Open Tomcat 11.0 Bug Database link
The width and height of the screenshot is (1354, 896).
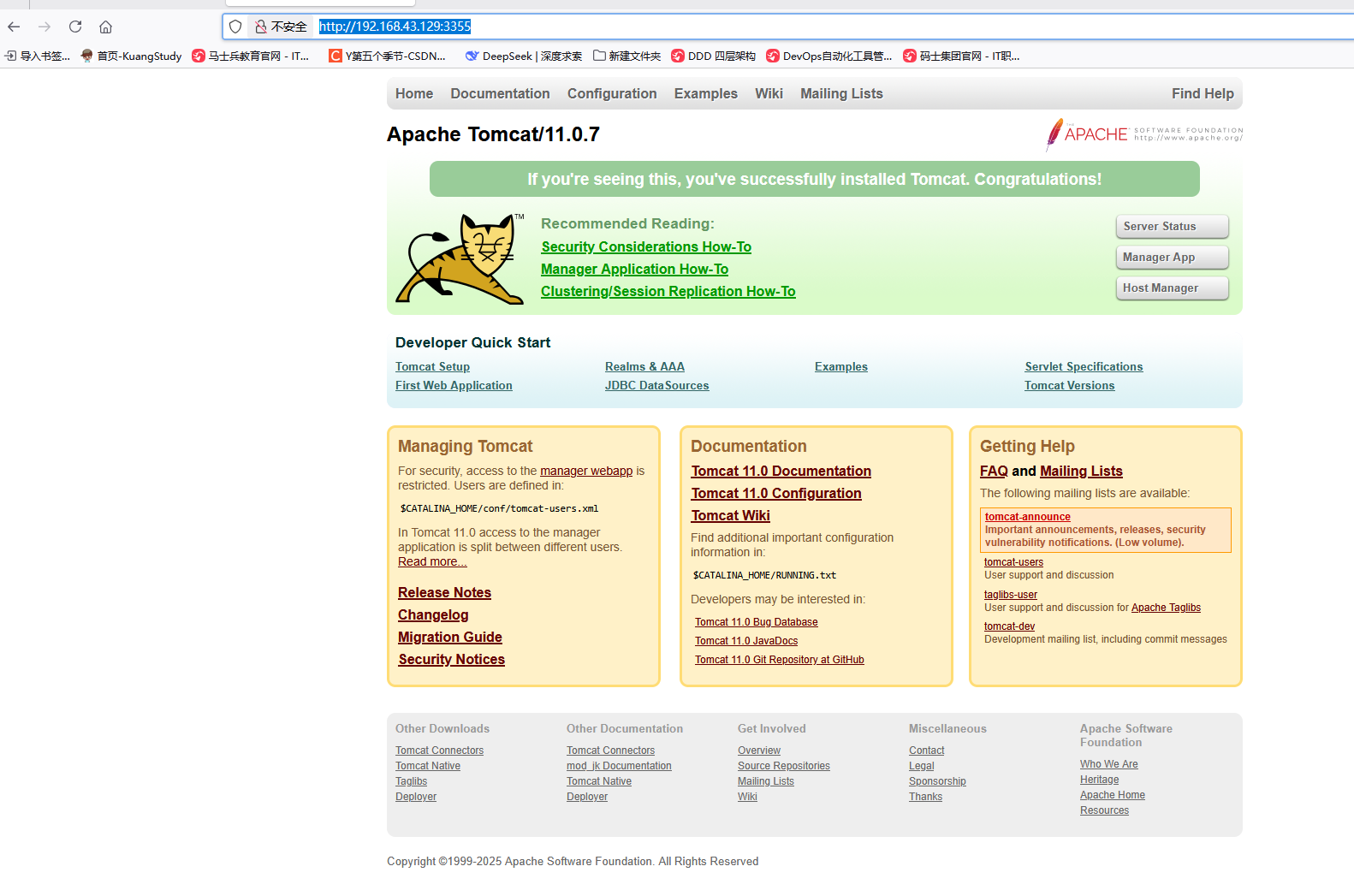(x=756, y=622)
